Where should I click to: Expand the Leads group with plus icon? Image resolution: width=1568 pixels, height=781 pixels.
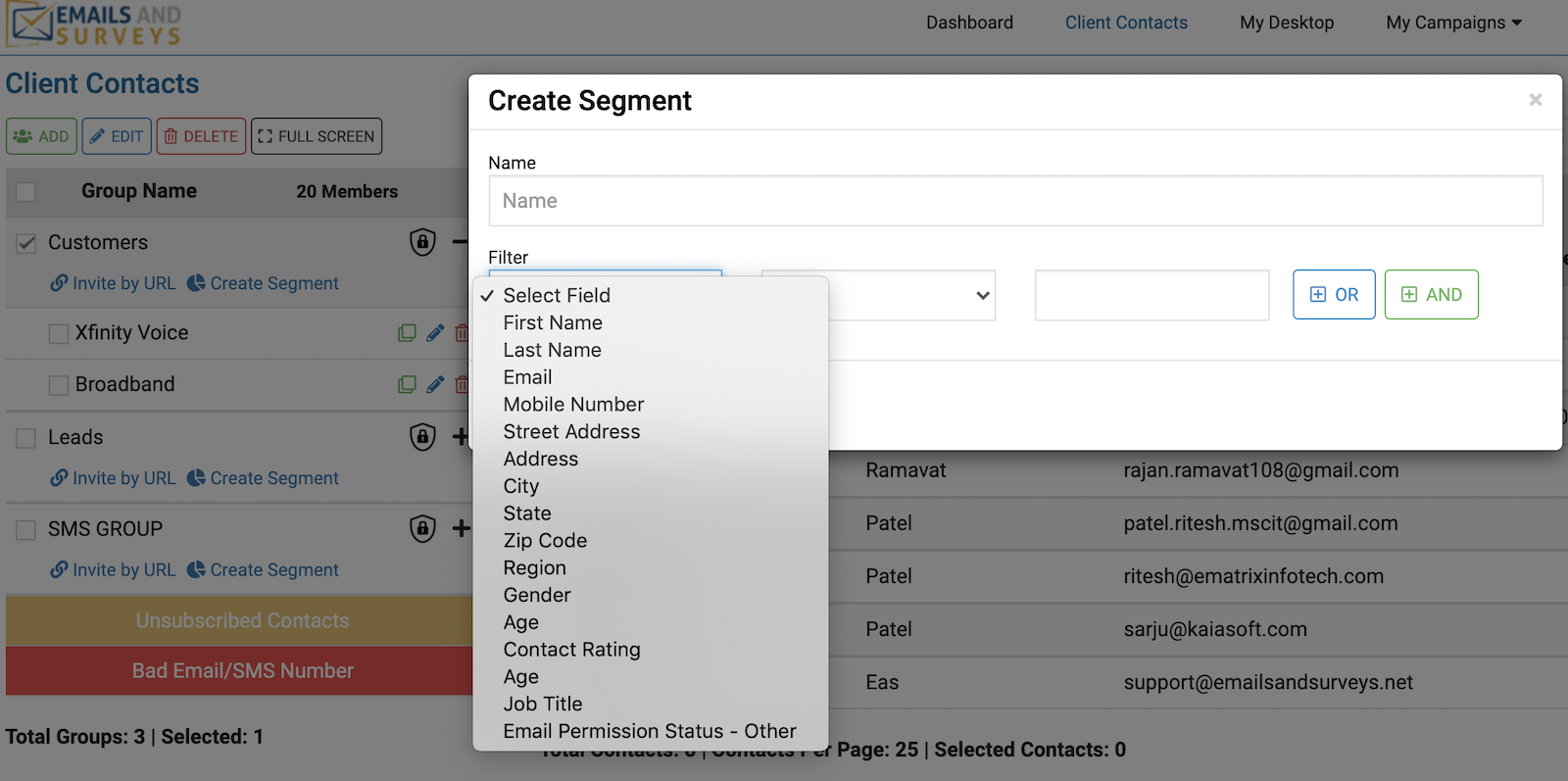coord(461,437)
